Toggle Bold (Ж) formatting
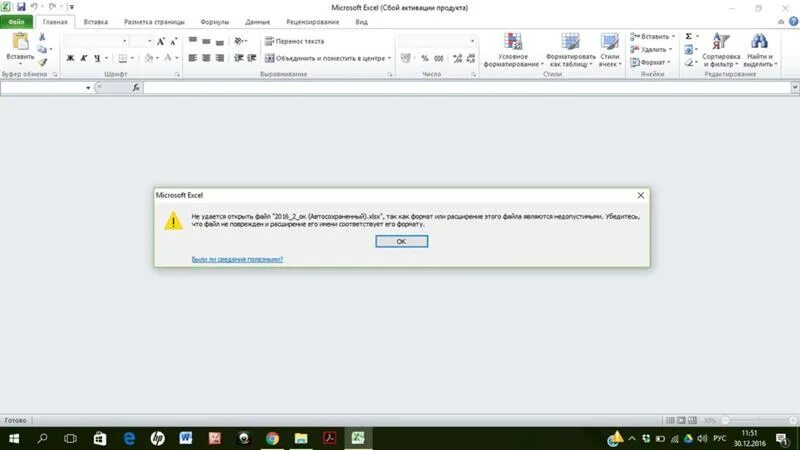 click(70, 58)
